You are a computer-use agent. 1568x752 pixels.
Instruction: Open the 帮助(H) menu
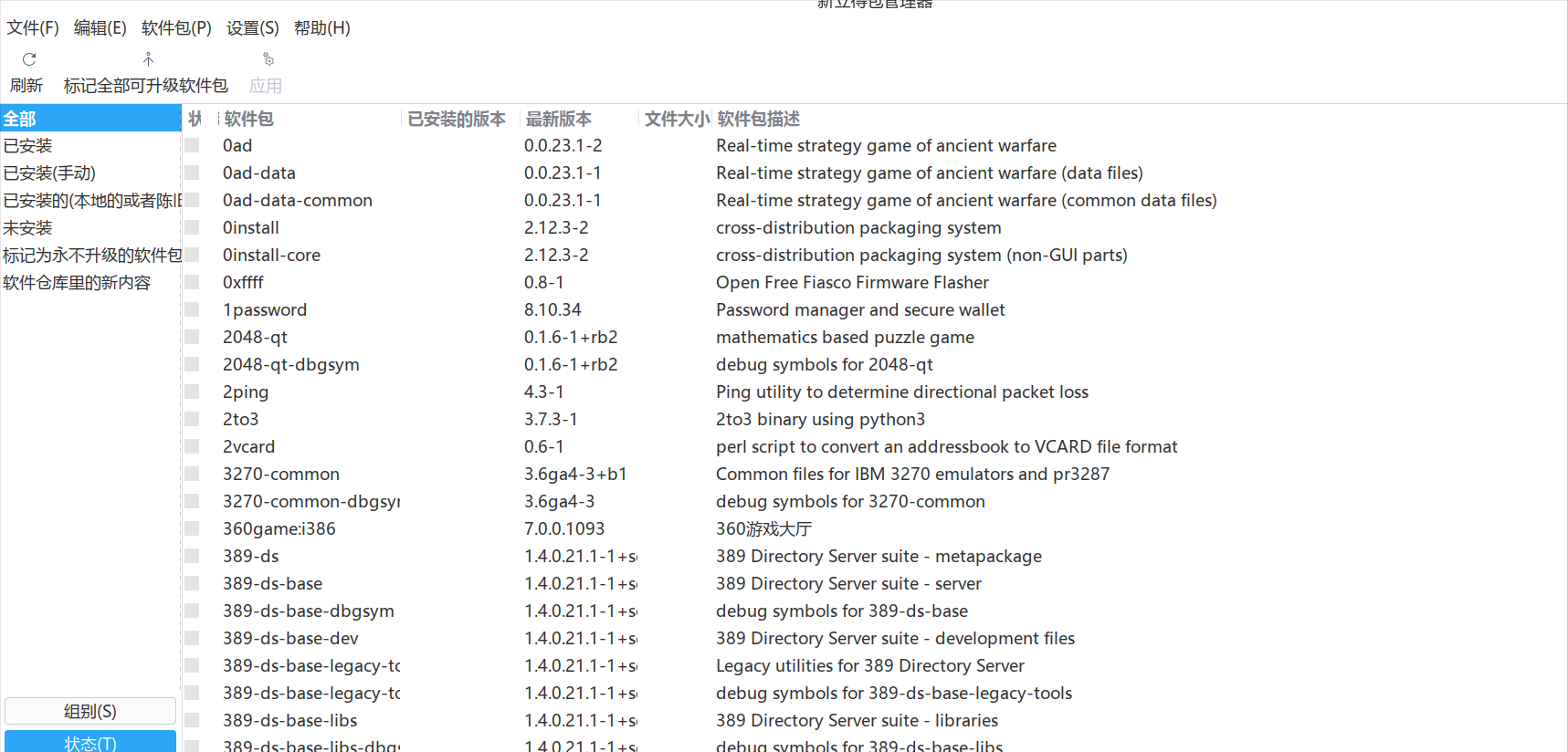click(x=322, y=28)
